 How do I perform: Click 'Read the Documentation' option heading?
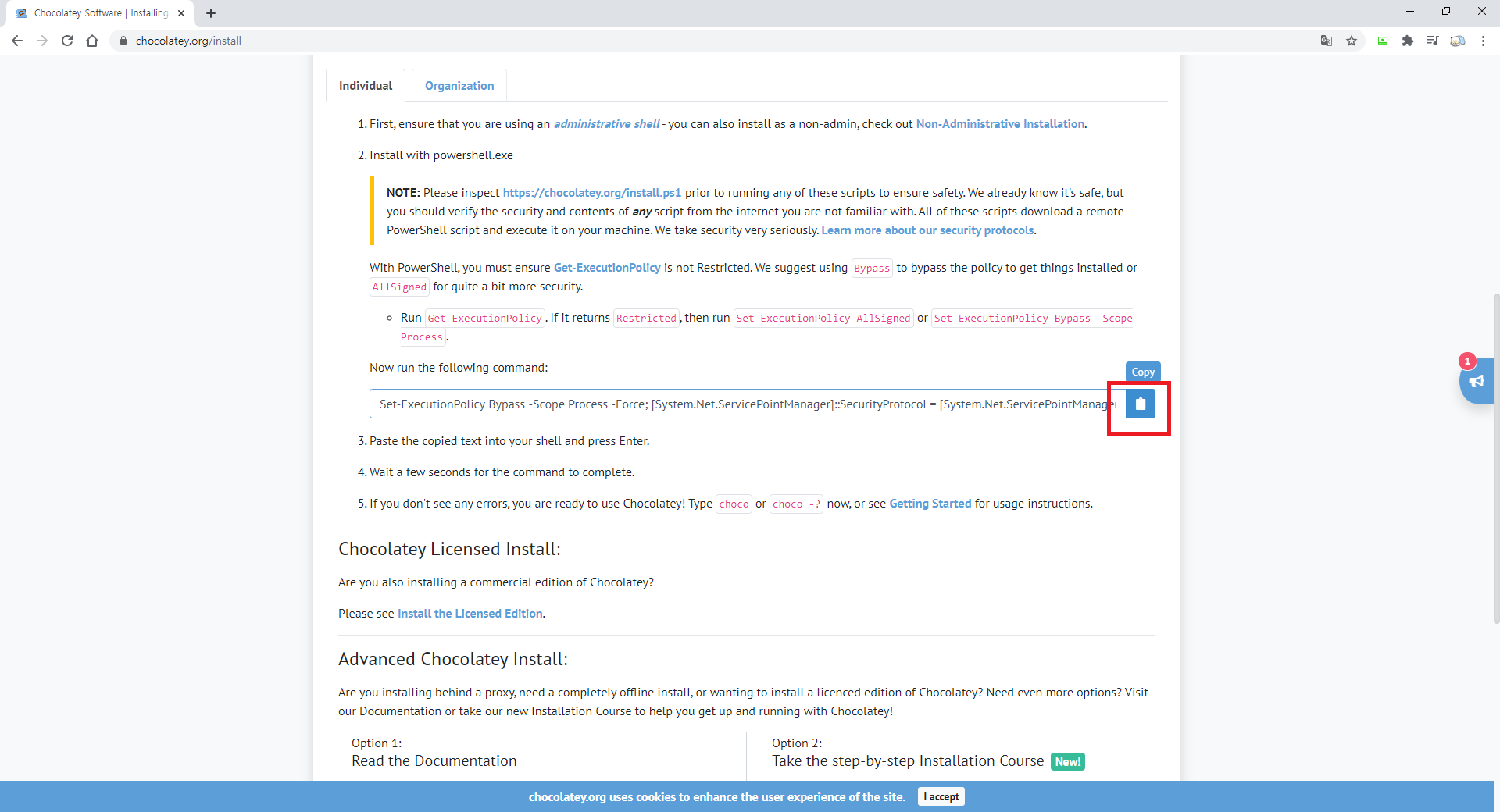(434, 761)
